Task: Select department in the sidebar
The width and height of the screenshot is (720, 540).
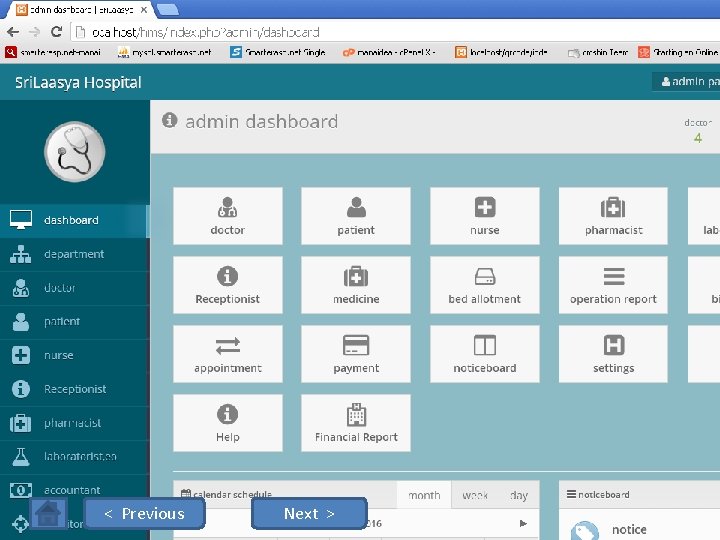Action: coord(74,254)
